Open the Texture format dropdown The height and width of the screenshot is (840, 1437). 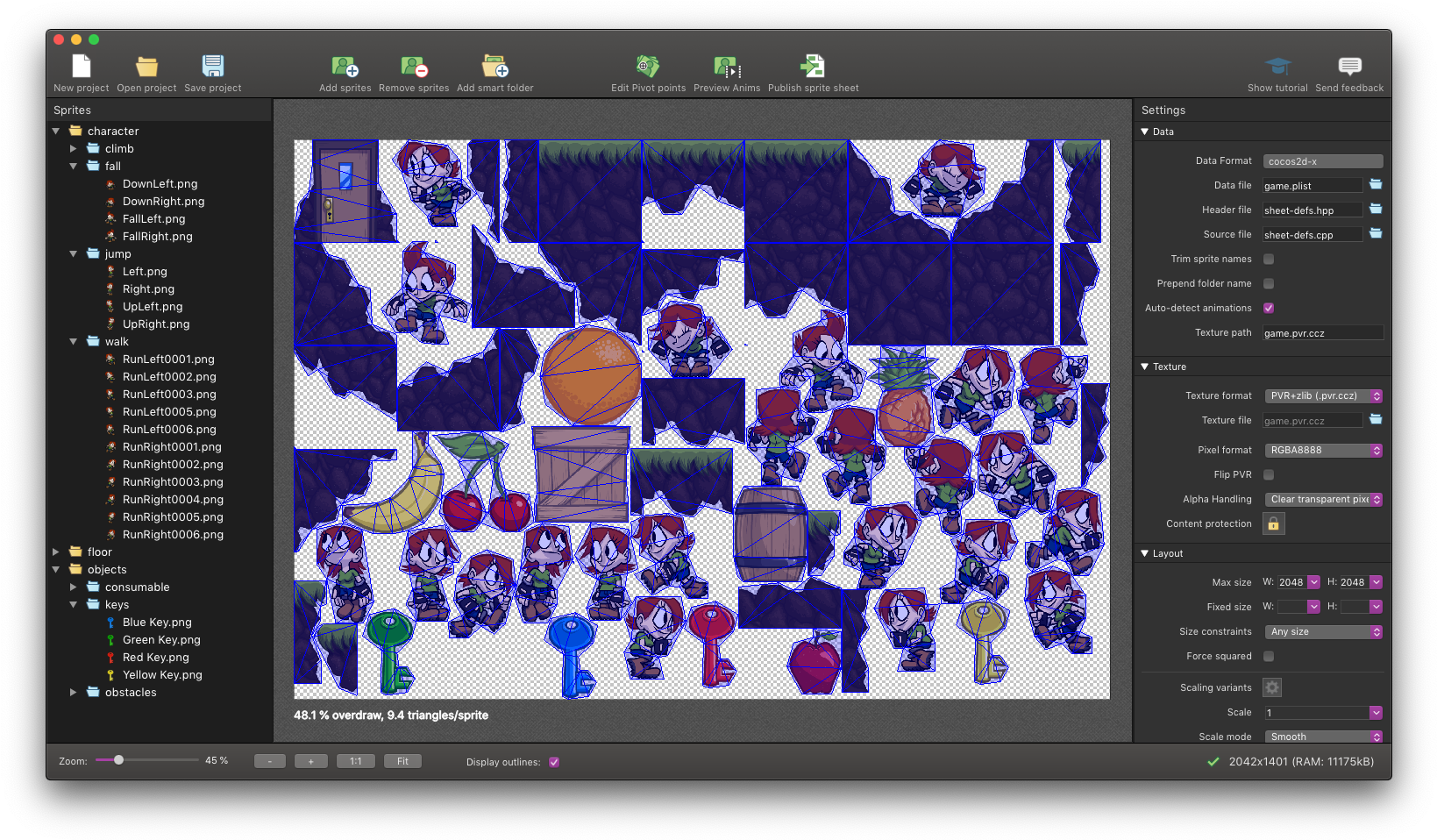(x=1322, y=395)
